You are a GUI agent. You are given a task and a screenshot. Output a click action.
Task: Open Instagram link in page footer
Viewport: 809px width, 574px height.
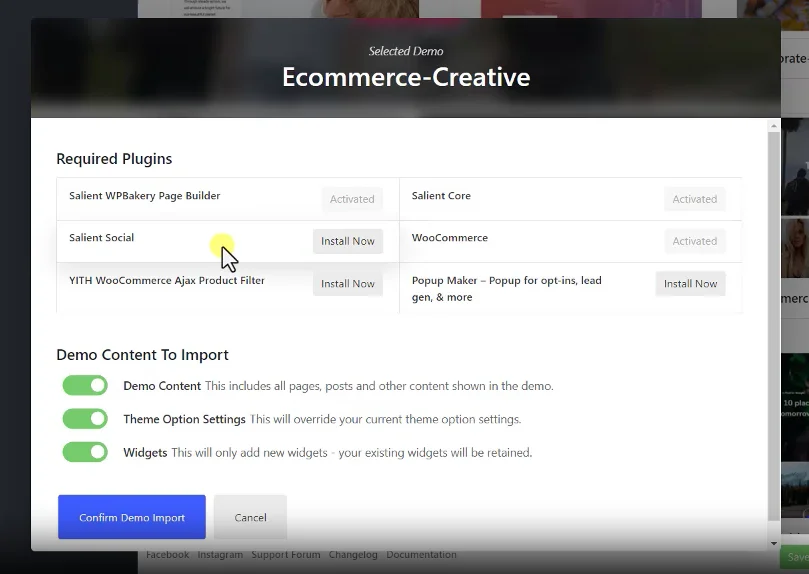click(220, 555)
